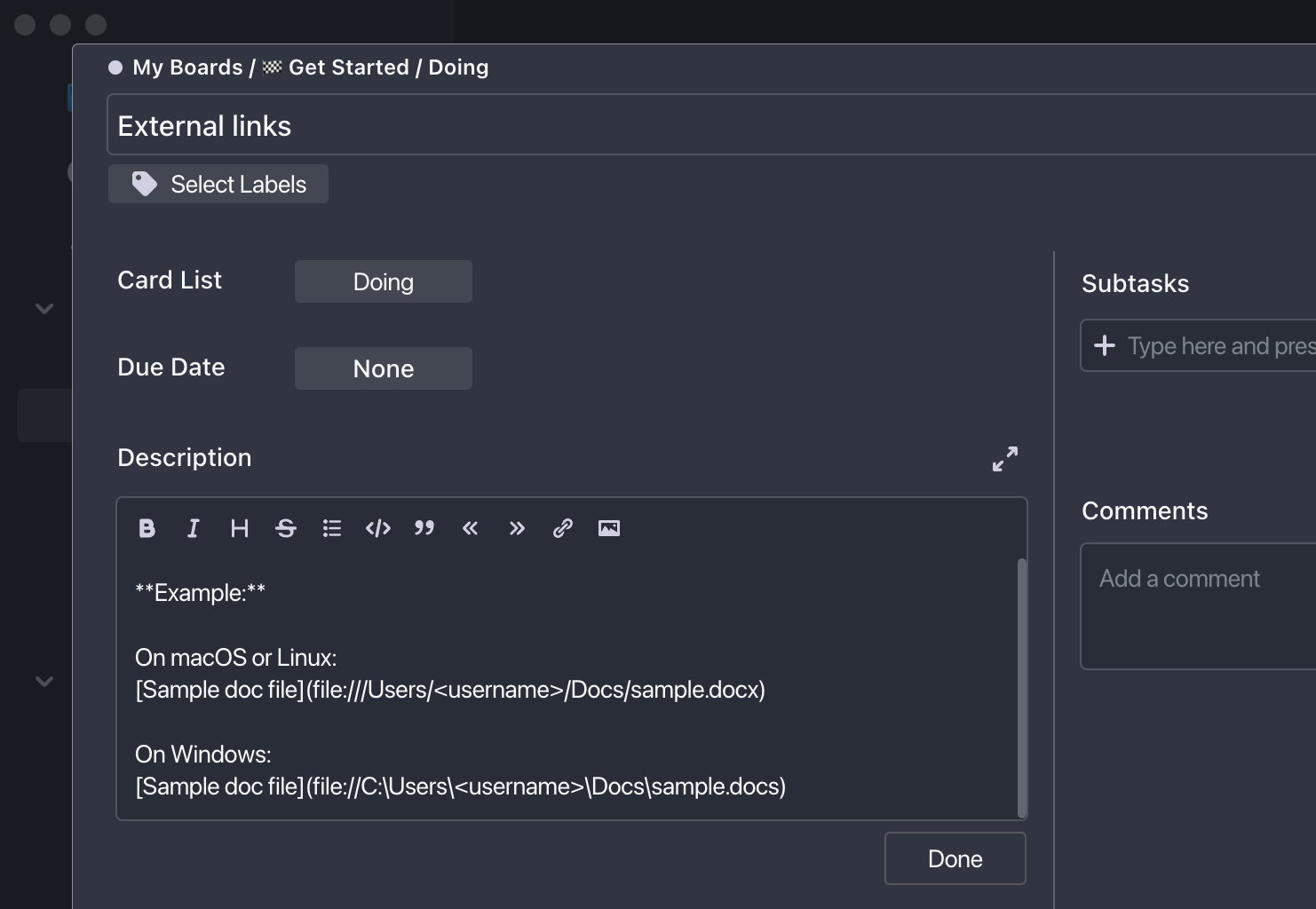
Task: Insert a bulleted list
Action: pyautogui.click(x=332, y=528)
